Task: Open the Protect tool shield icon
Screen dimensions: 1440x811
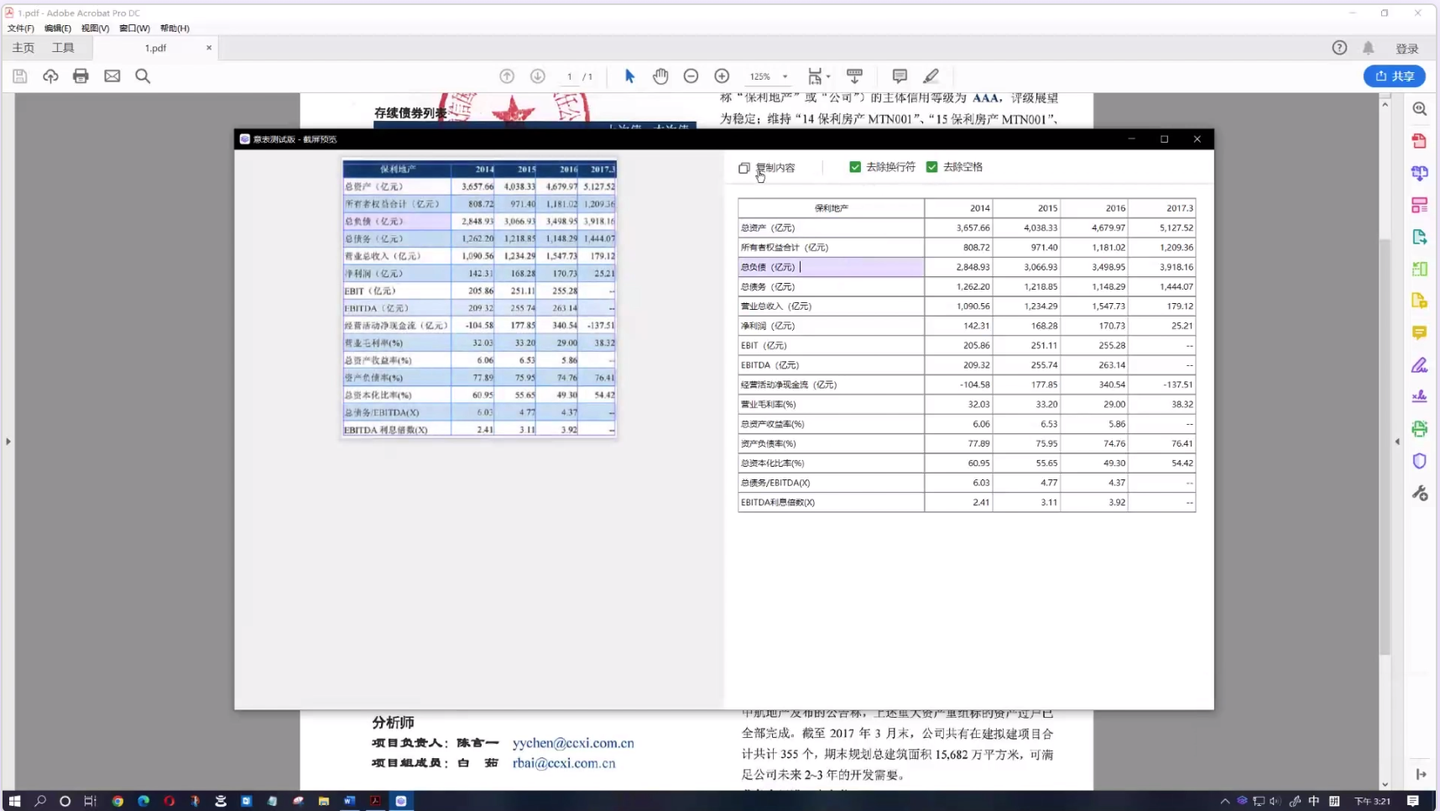Action: point(1419,461)
